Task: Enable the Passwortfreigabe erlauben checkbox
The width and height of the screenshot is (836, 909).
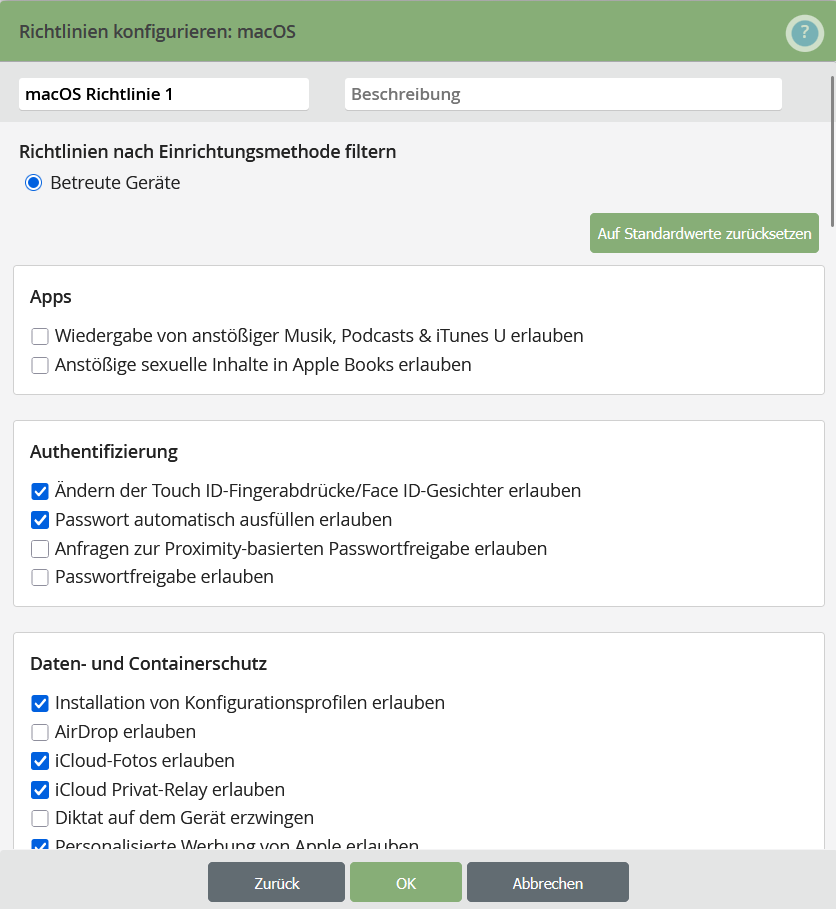Action: [40, 577]
